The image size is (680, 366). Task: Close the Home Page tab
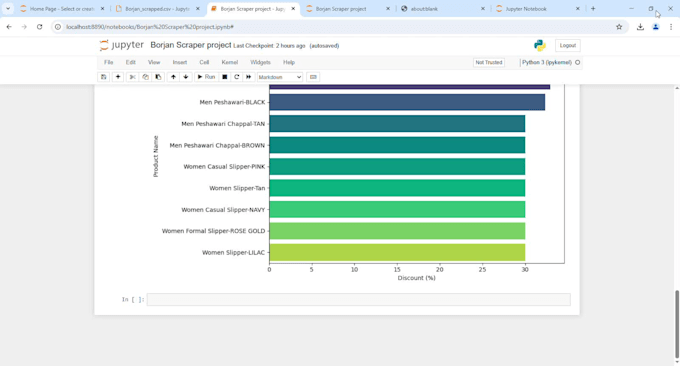102,9
